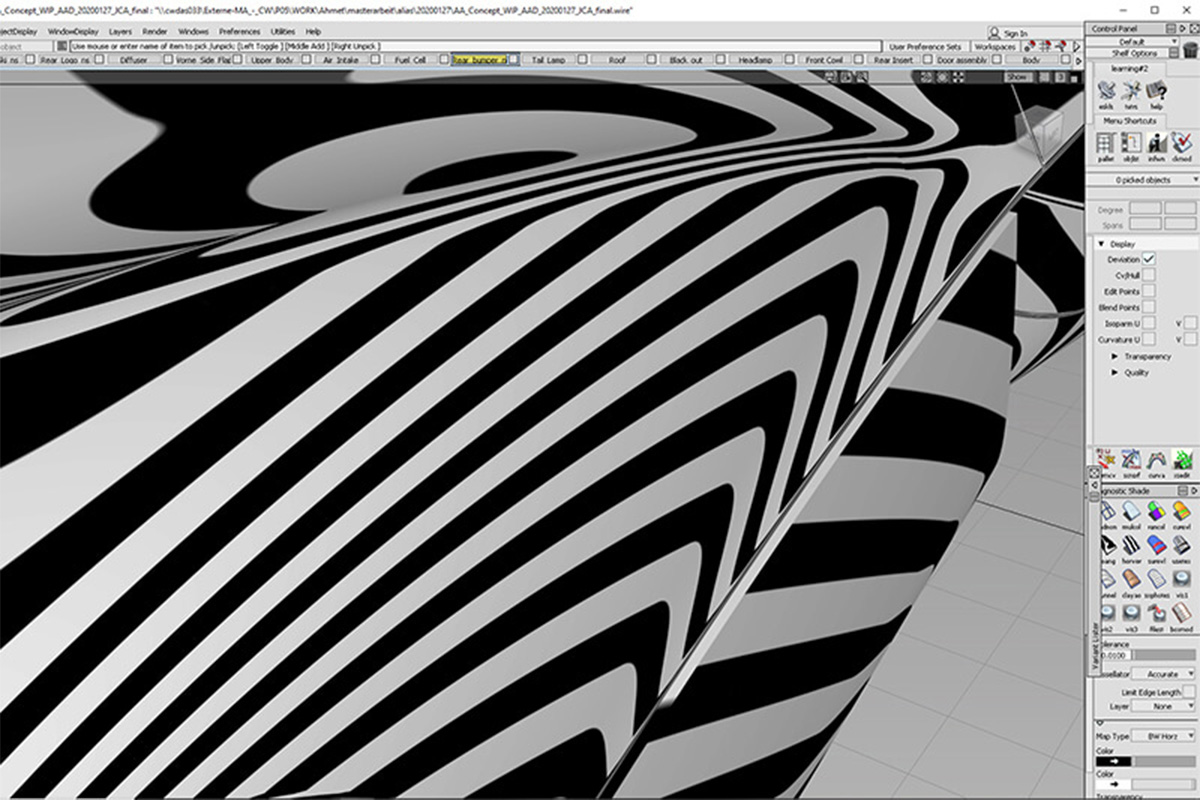The width and height of the screenshot is (1200, 800).
Task: Uncheck the Deviation display checkbox
Action: tap(1149, 259)
